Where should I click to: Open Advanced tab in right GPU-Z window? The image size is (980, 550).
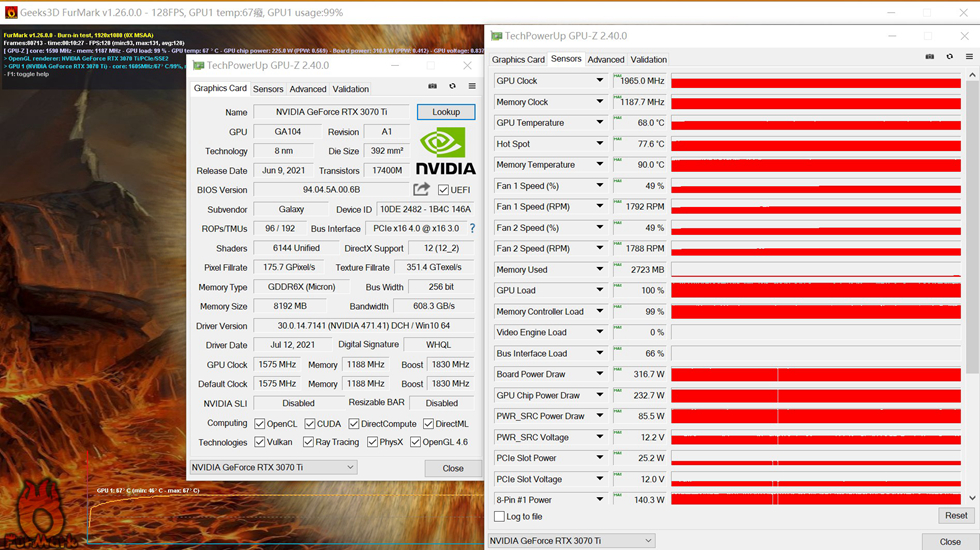coord(606,59)
